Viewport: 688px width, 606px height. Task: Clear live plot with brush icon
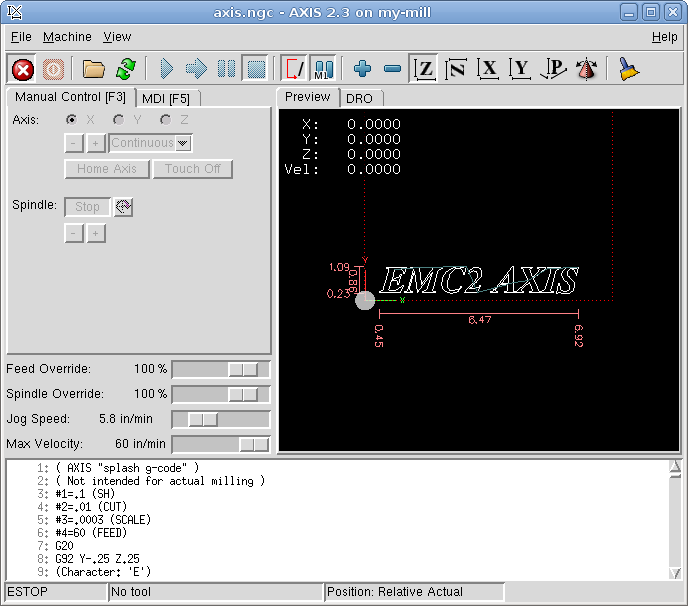point(629,69)
